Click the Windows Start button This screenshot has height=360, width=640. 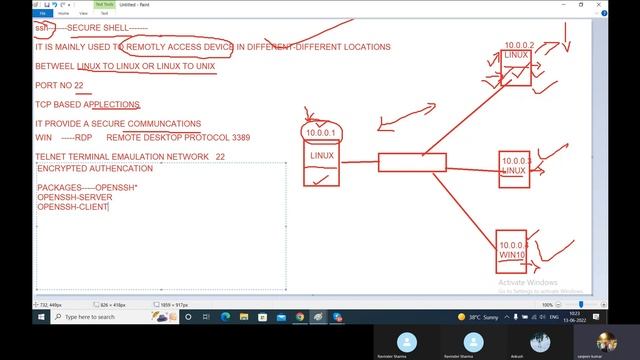pyautogui.click(x=41, y=317)
